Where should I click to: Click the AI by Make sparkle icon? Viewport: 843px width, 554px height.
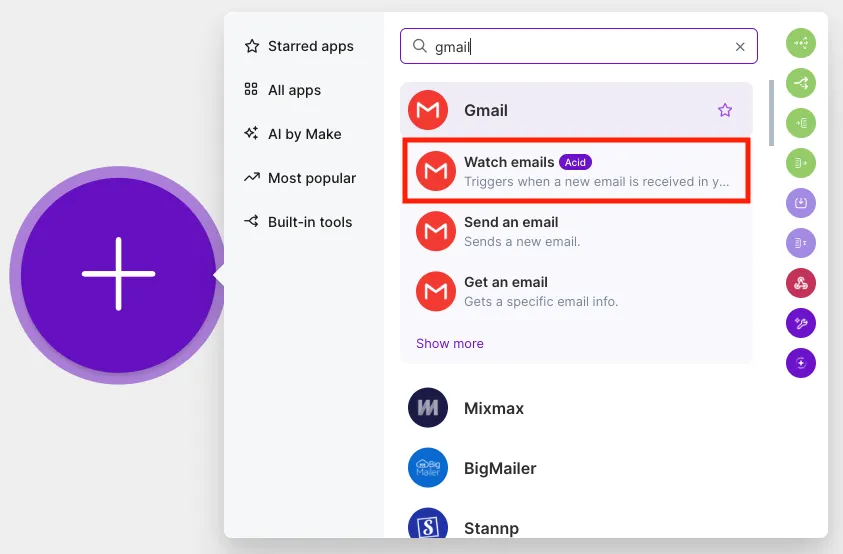click(251, 133)
